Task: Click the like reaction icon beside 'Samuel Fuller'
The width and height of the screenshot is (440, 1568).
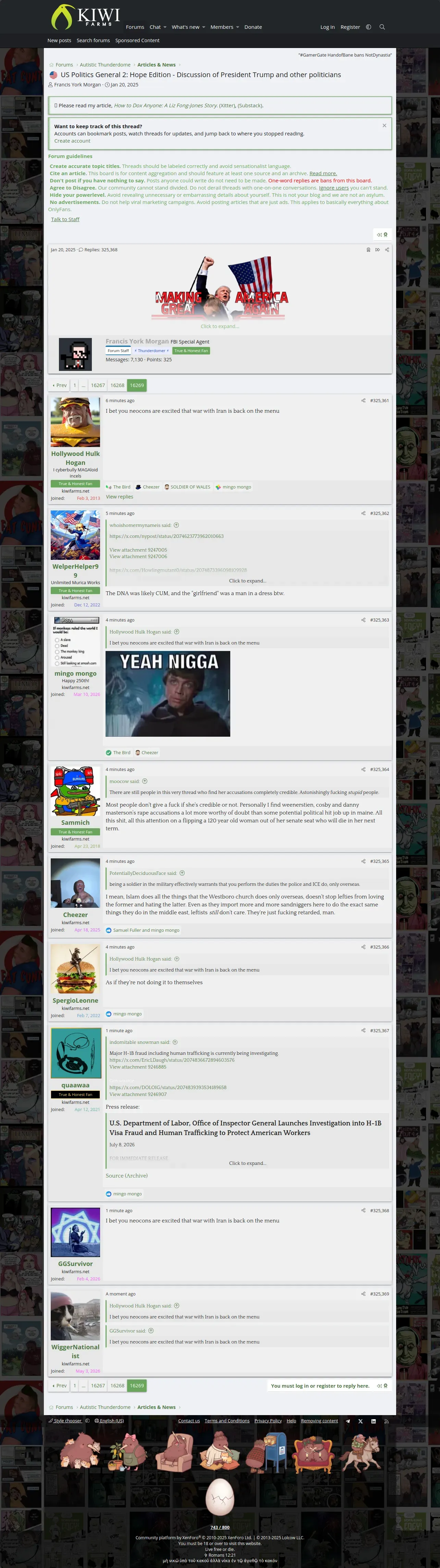Action: 108,930
